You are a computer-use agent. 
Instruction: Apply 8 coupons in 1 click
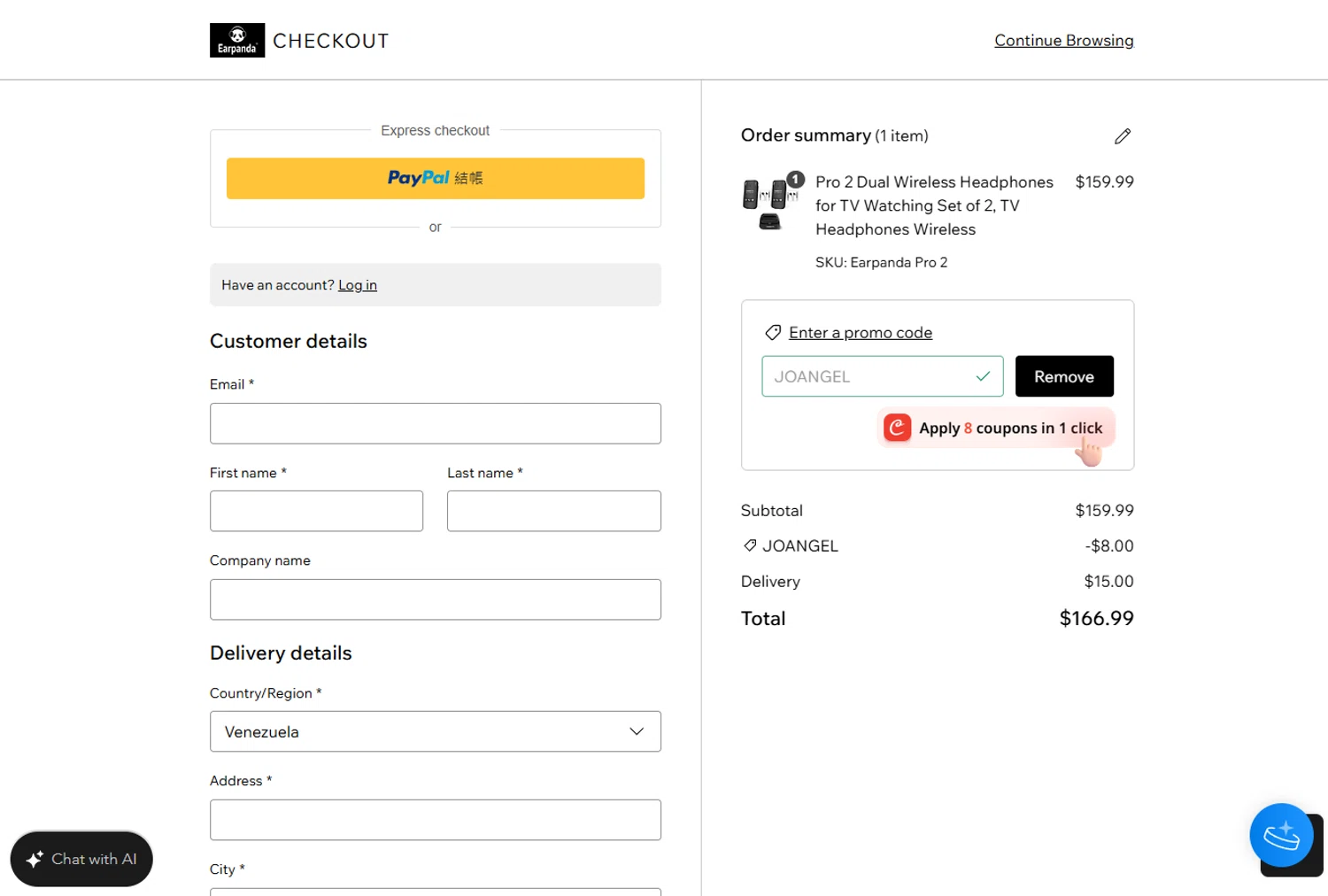click(x=996, y=429)
